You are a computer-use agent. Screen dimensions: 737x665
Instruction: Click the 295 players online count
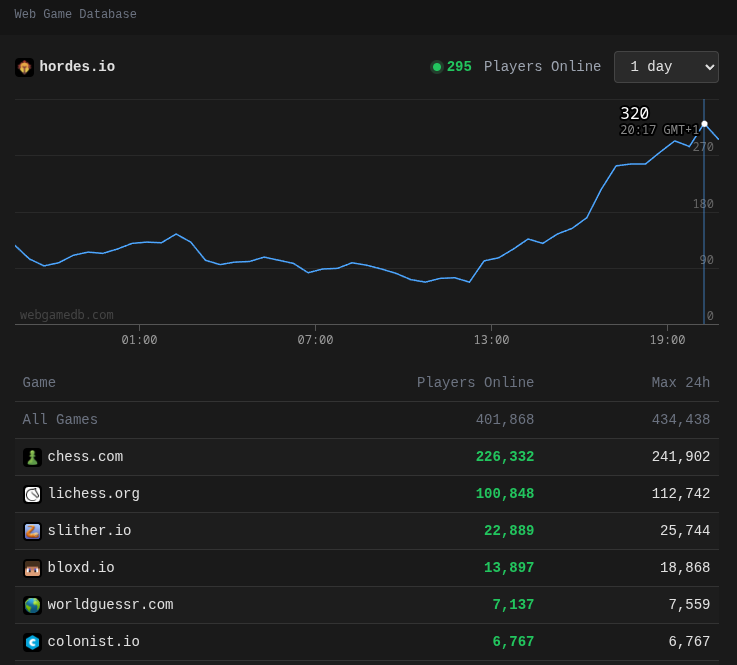click(459, 67)
